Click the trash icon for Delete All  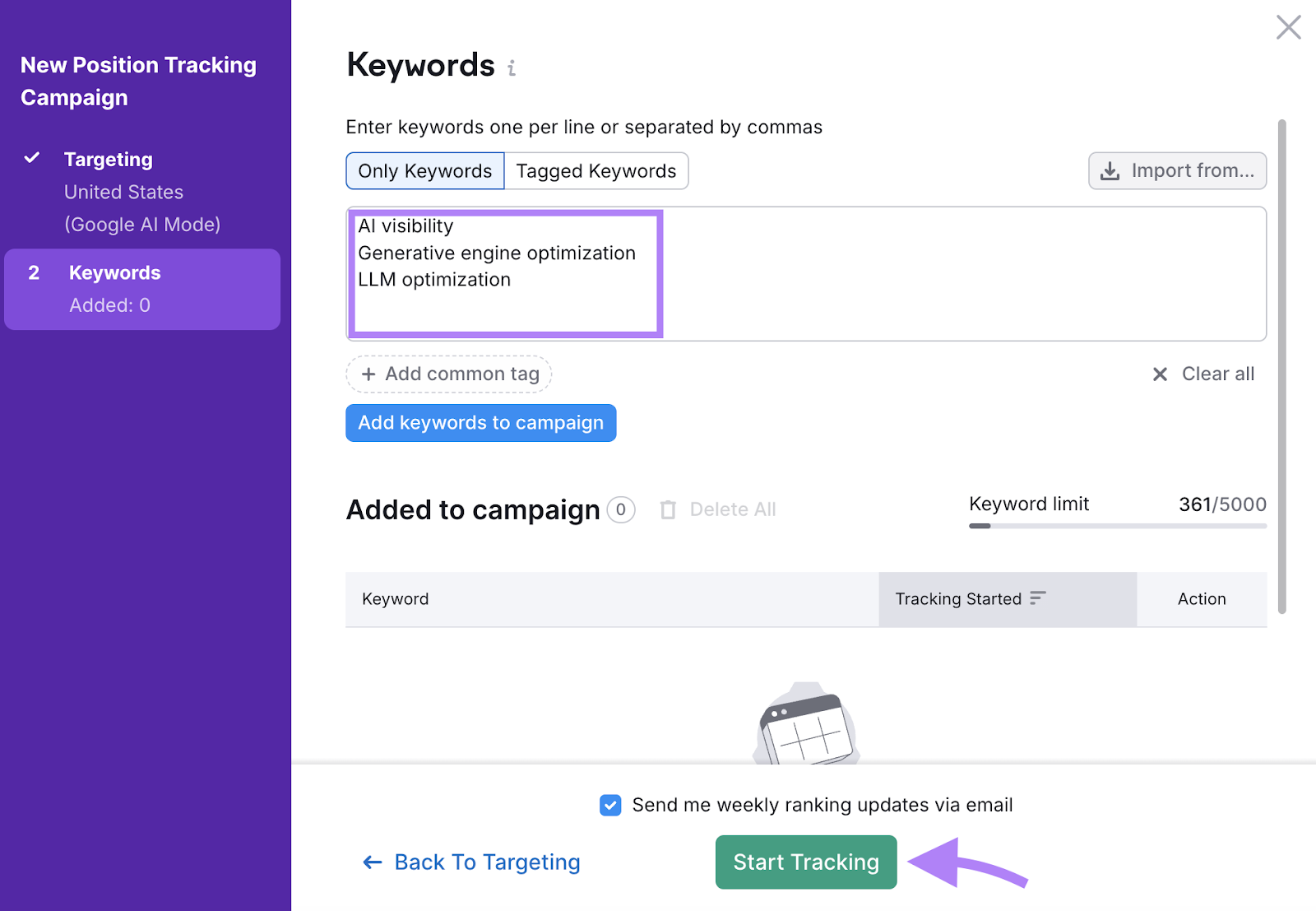point(668,510)
